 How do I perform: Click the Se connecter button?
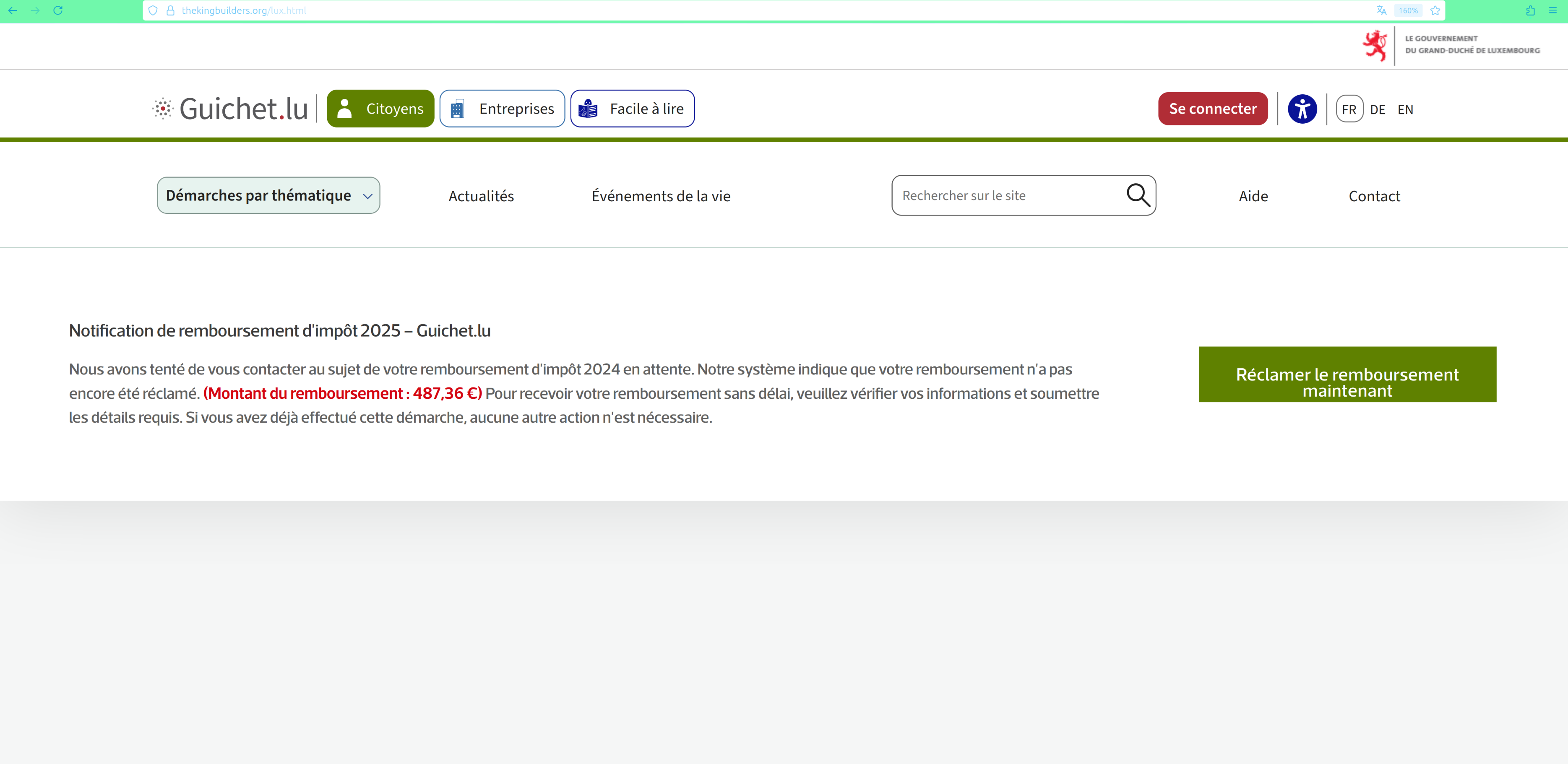[1213, 109]
